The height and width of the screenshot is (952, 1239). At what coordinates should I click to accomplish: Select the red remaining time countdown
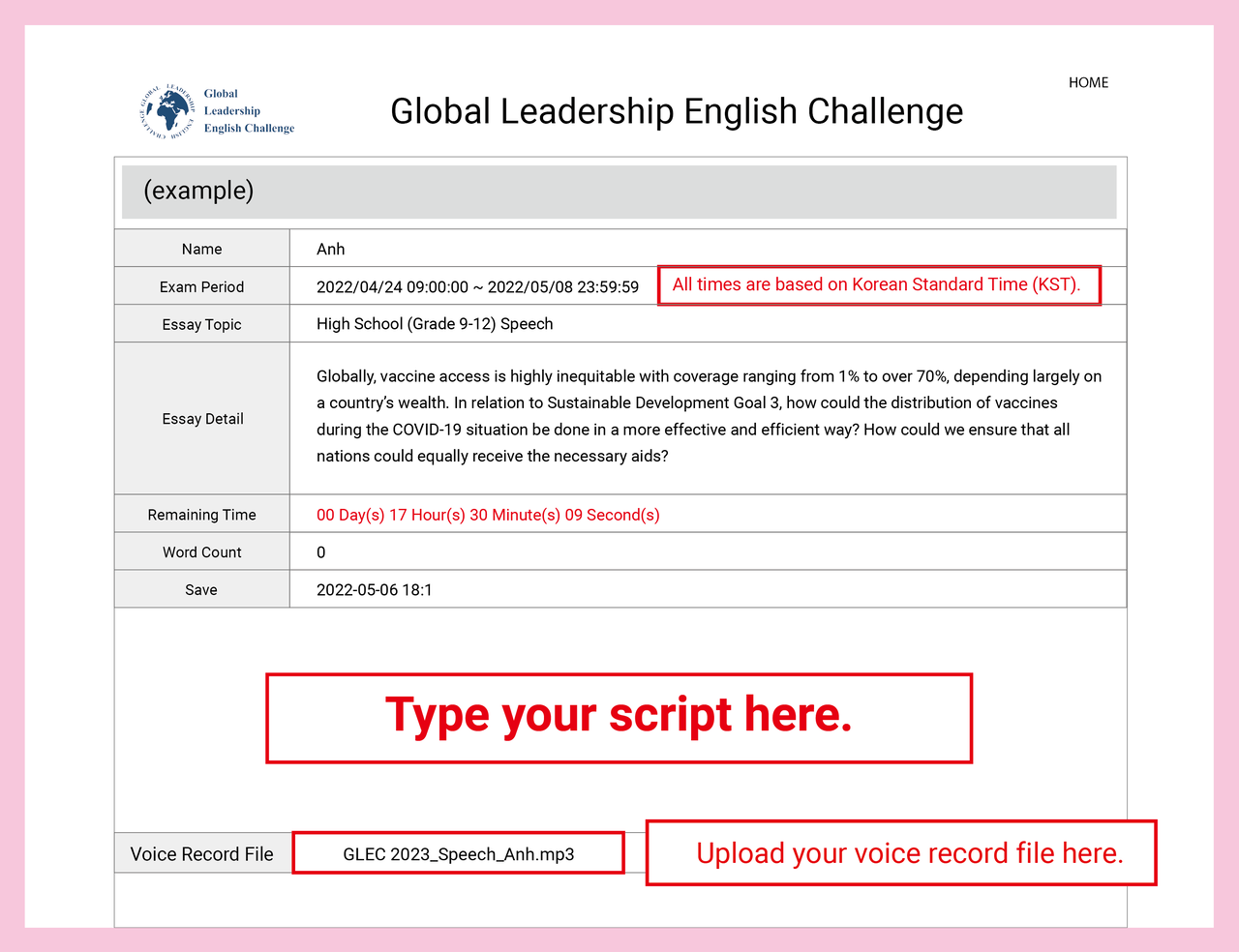488,515
